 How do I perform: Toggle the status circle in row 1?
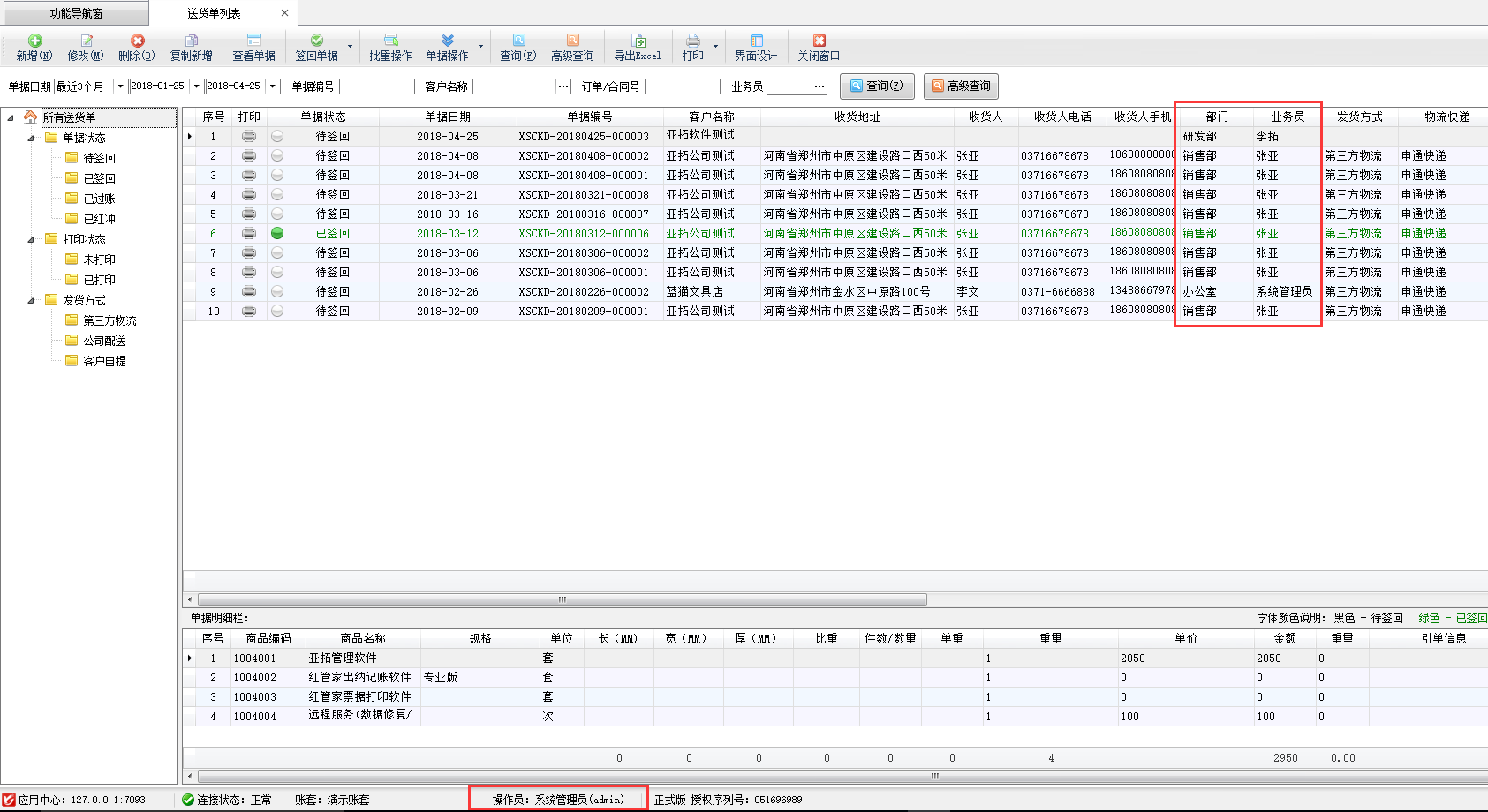coord(277,136)
